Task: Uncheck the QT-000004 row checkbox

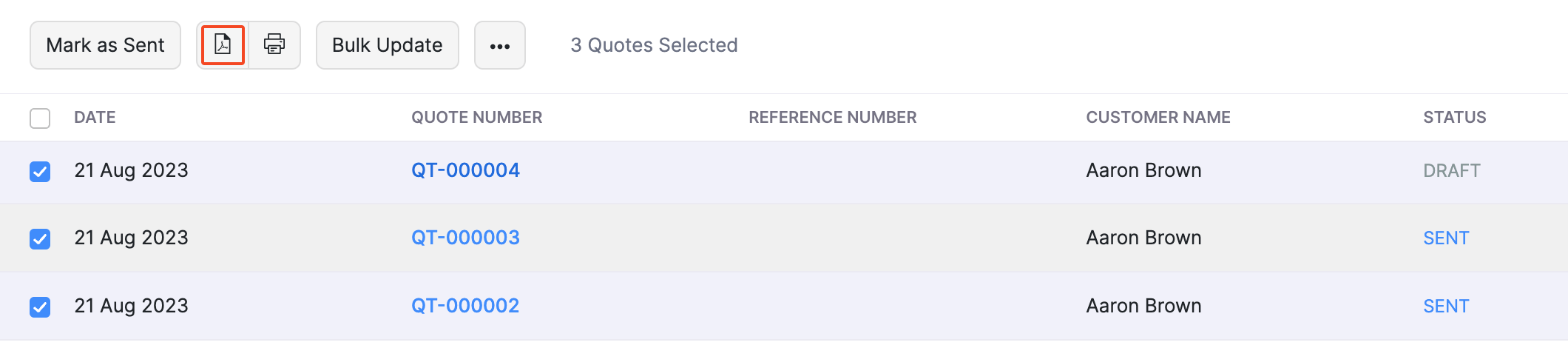Action: [40, 172]
